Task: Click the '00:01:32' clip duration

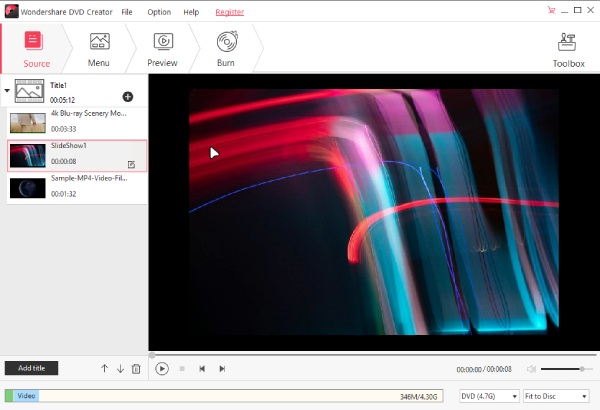Action: 64,194
